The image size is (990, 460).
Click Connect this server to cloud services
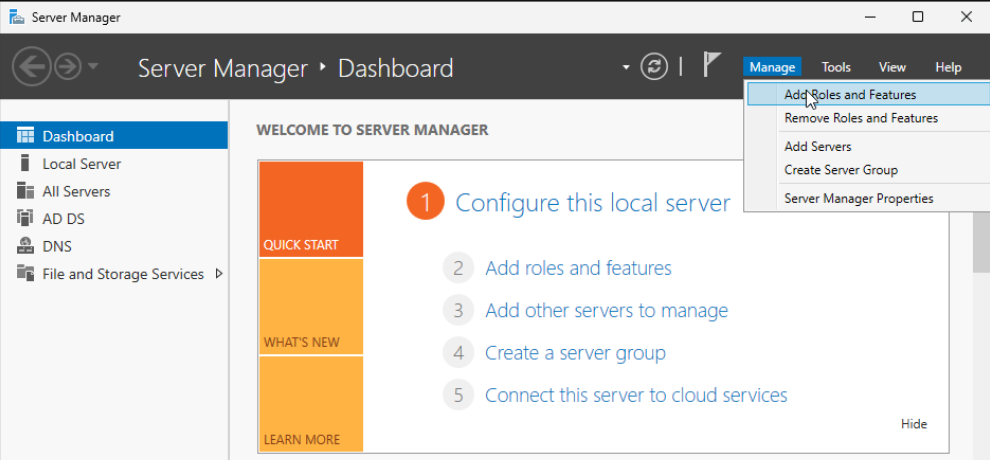[636, 395]
